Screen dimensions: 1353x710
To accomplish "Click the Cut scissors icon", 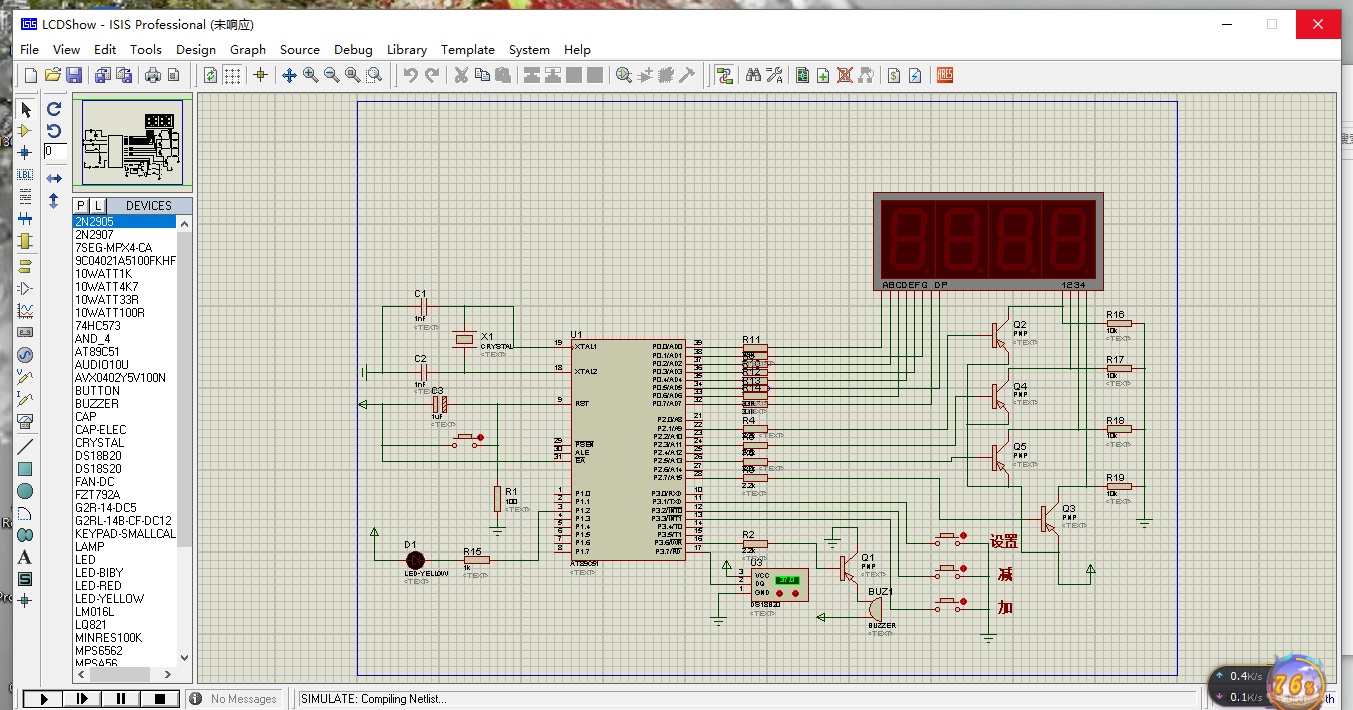I will pyautogui.click(x=461, y=75).
